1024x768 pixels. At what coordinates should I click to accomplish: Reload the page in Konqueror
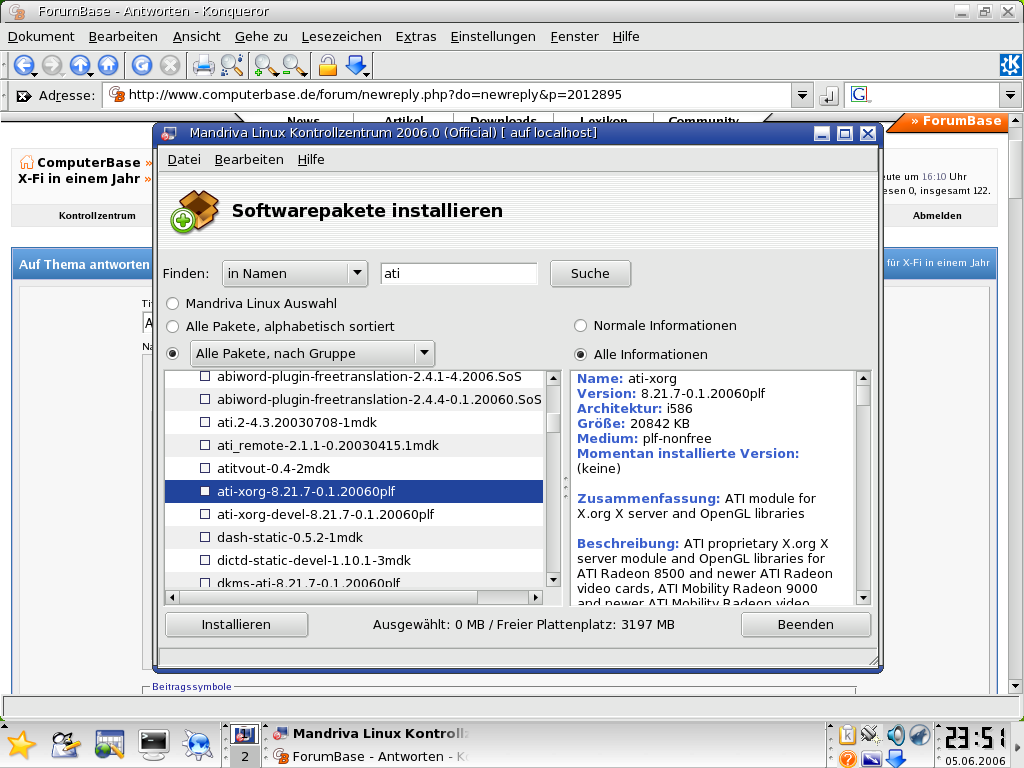pyautogui.click(x=142, y=65)
